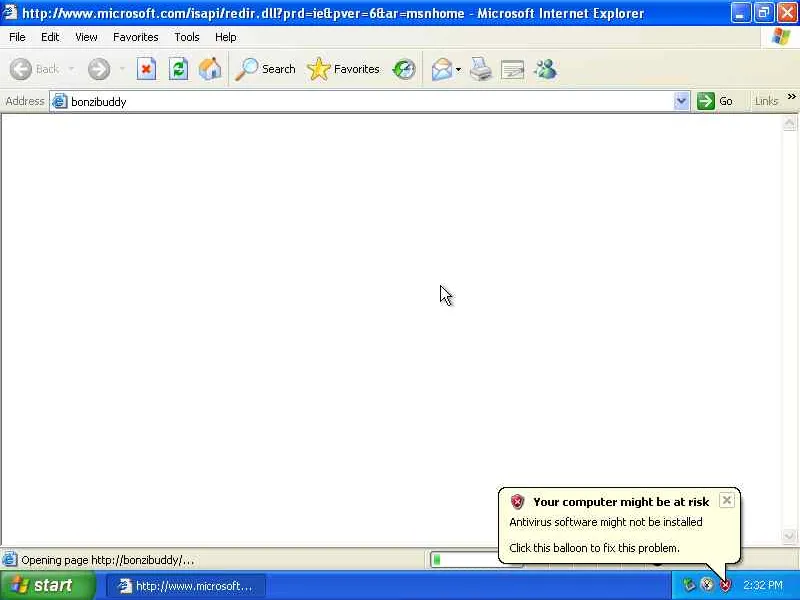Click the Links toolbar label
Screen dimensions: 800x600
coord(766,101)
